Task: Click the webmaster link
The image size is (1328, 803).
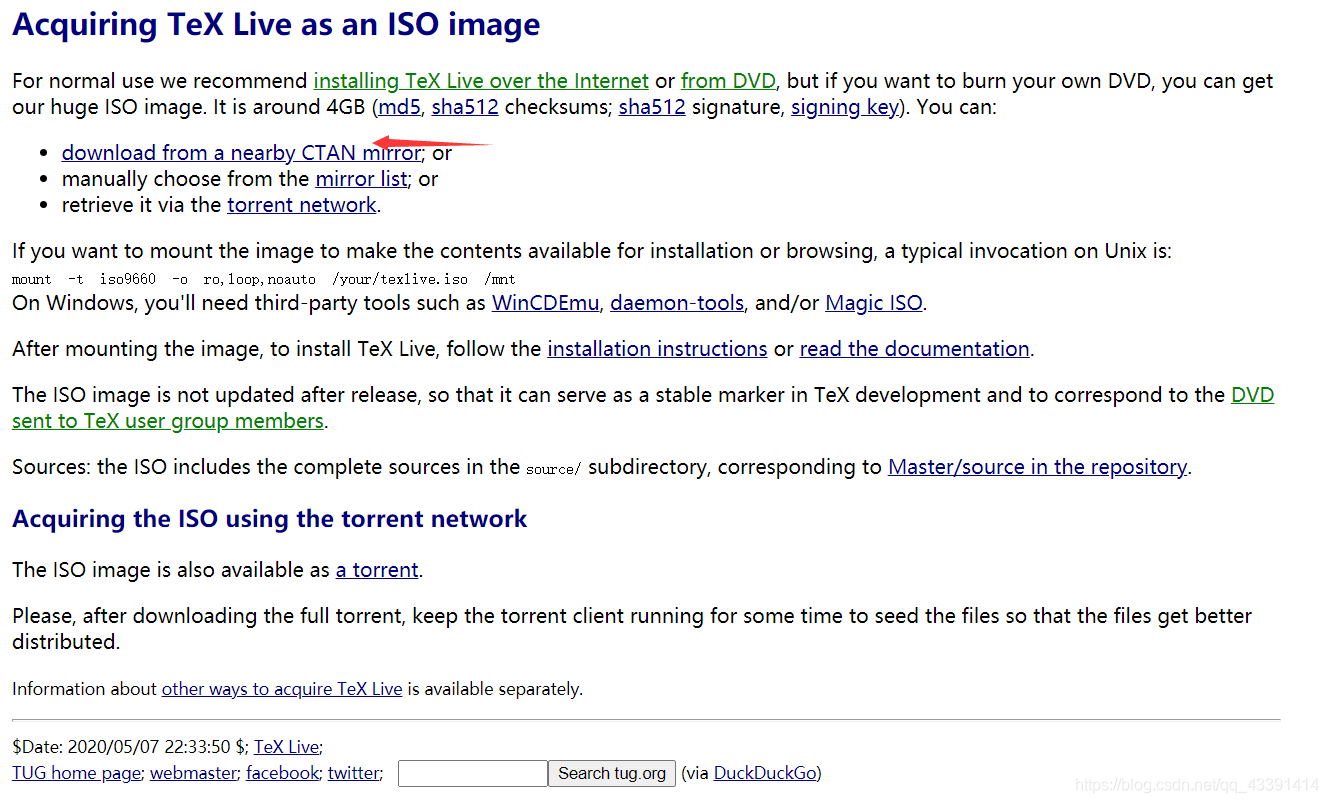Action: click(x=194, y=773)
